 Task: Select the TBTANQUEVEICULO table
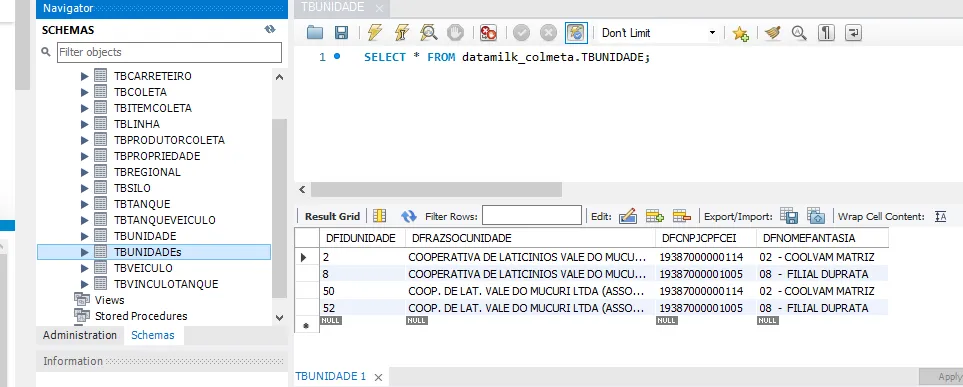[x=165, y=220]
